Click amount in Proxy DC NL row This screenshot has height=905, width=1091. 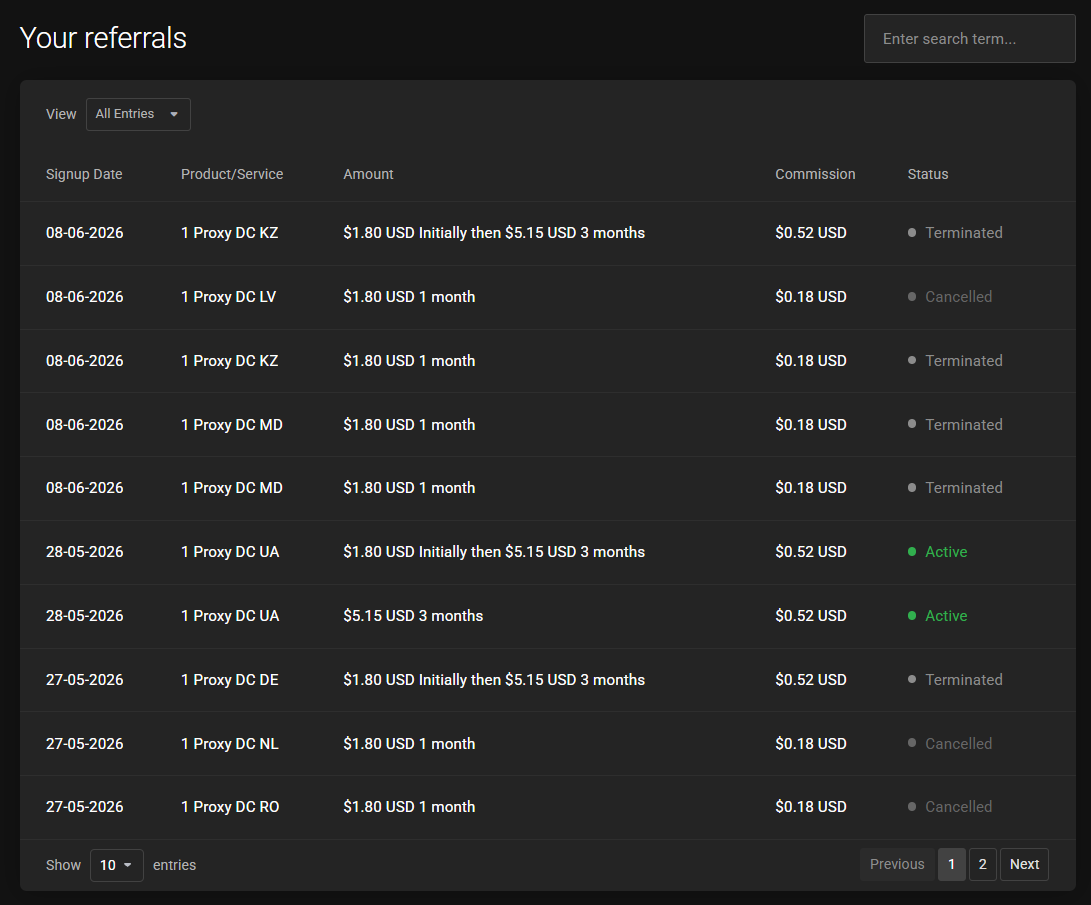point(409,744)
